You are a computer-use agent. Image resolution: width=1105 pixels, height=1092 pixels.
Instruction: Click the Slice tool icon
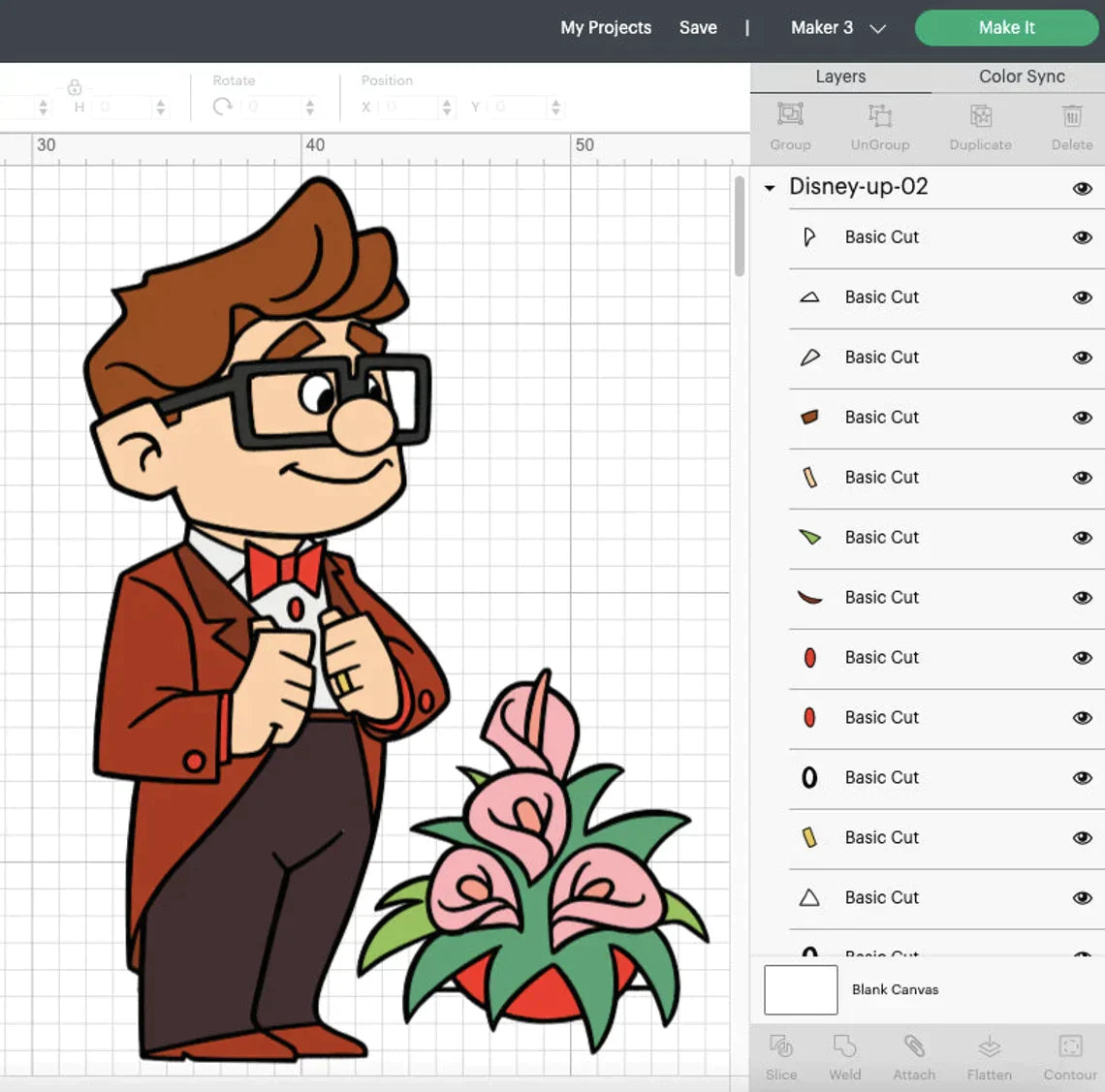tap(780, 1047)
